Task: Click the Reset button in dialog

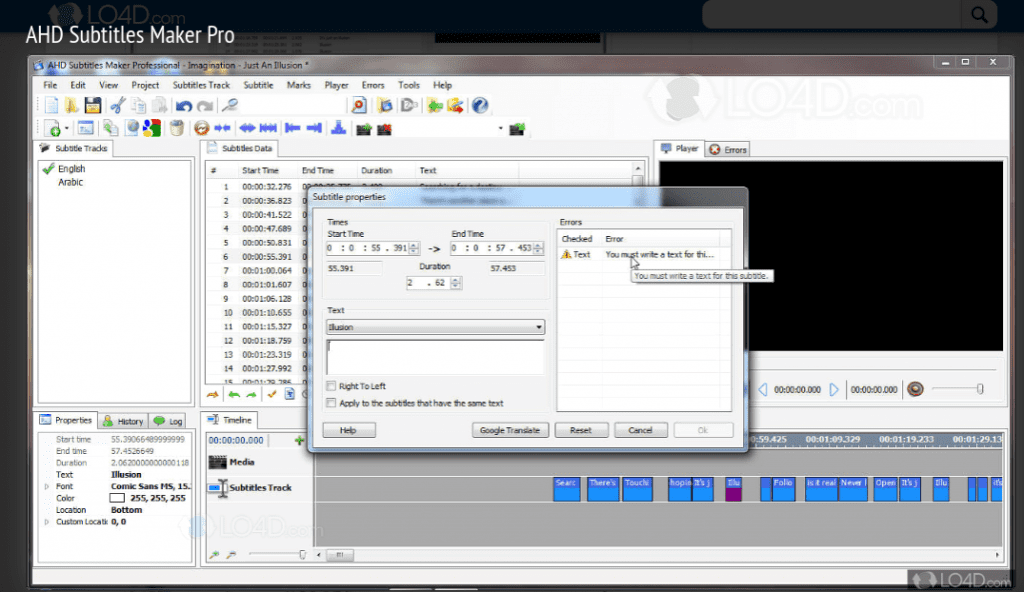Action: [581, 430]
